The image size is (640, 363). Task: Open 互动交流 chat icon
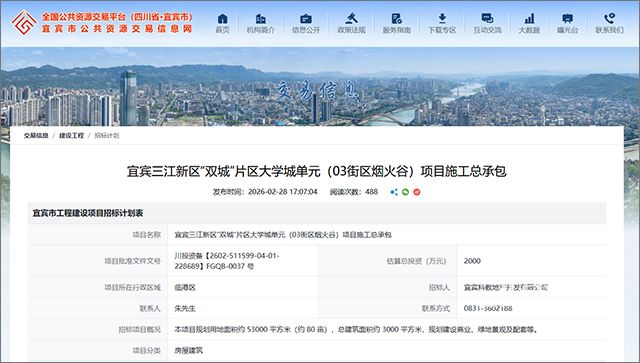[487, 18]
